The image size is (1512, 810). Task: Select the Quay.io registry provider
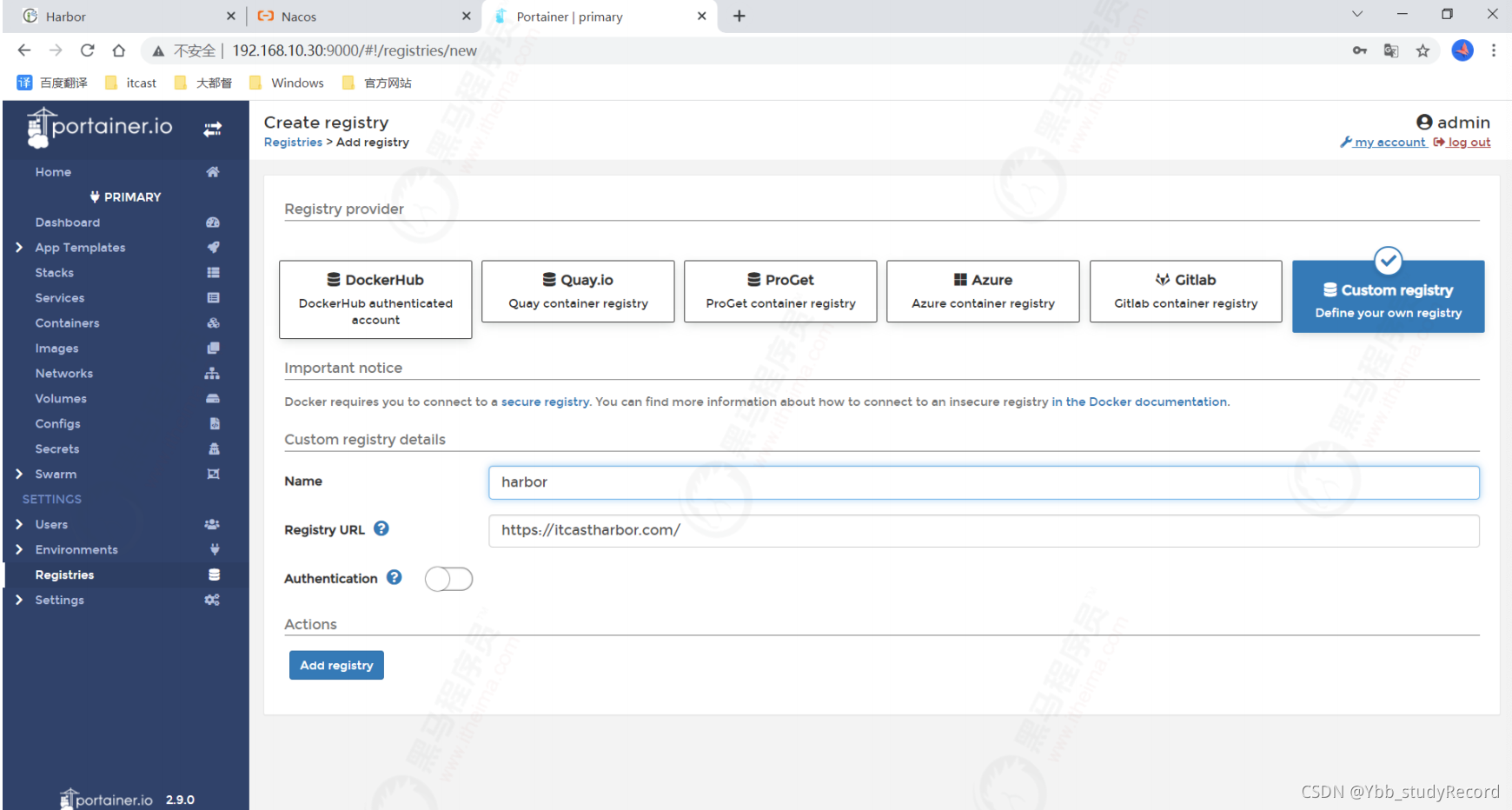[x=578, y=291]
